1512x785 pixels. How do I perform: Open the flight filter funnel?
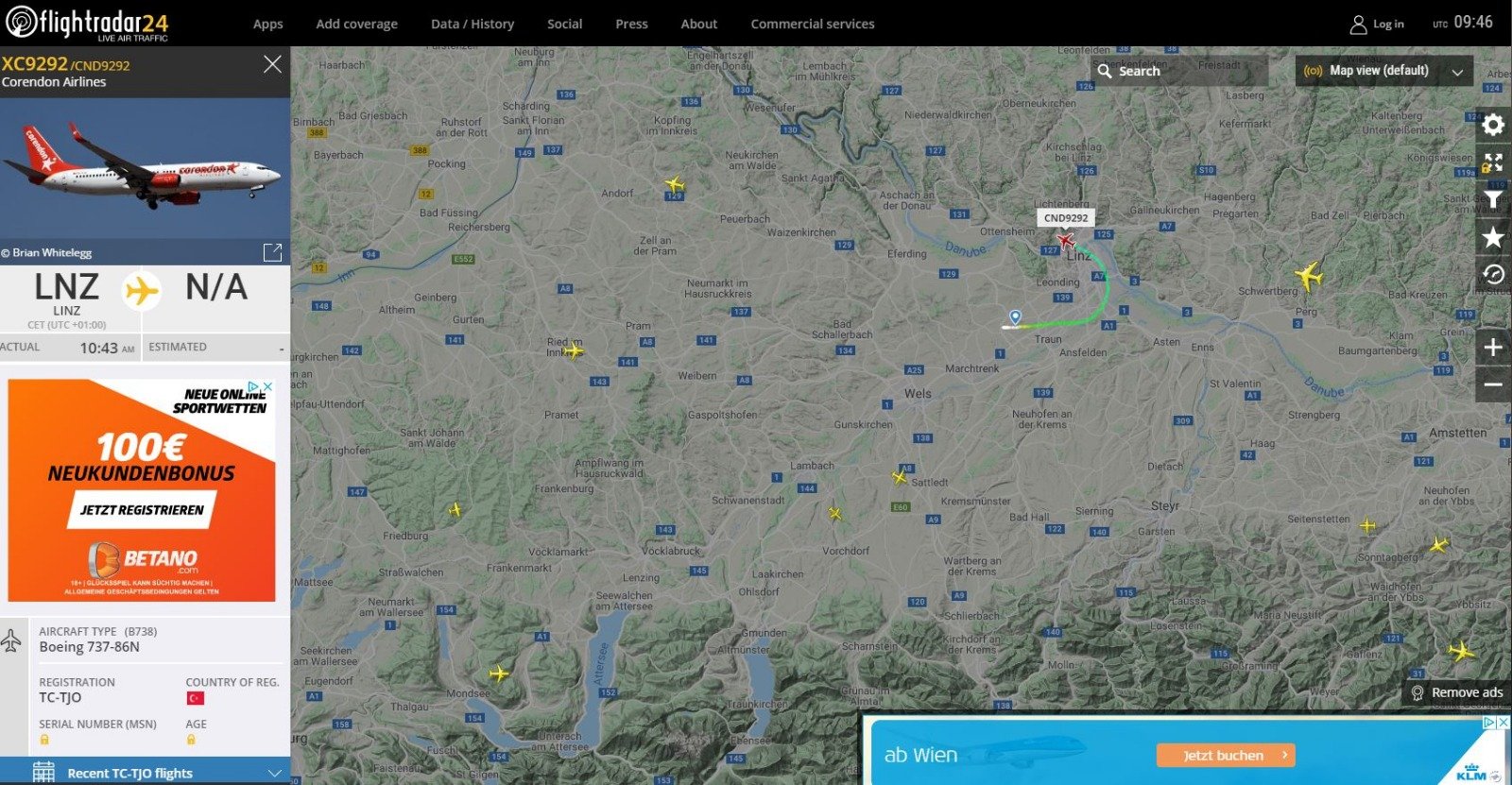(x=1492, y=199)
